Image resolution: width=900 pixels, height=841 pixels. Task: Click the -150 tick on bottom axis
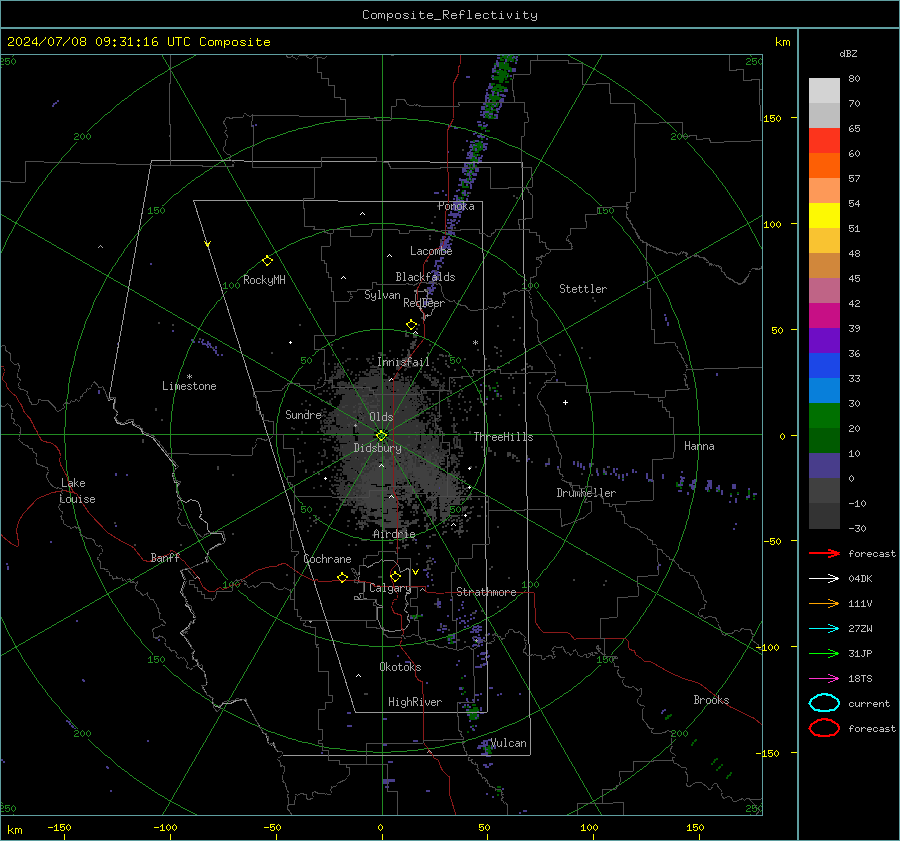click(x=59, y=827)
